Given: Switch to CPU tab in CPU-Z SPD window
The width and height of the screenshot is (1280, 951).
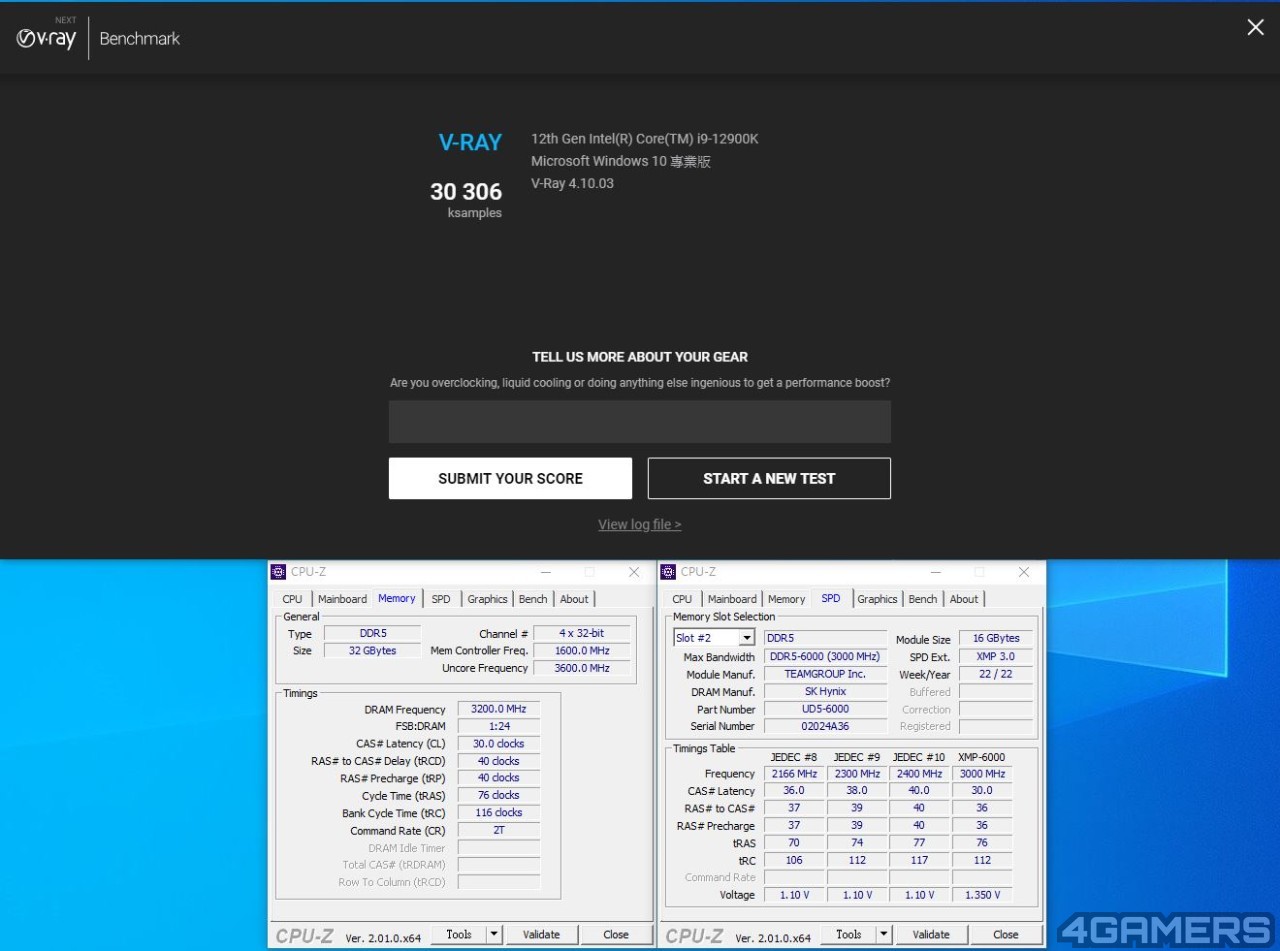Looking at the screenshot, I should click(x=682, y=599).
